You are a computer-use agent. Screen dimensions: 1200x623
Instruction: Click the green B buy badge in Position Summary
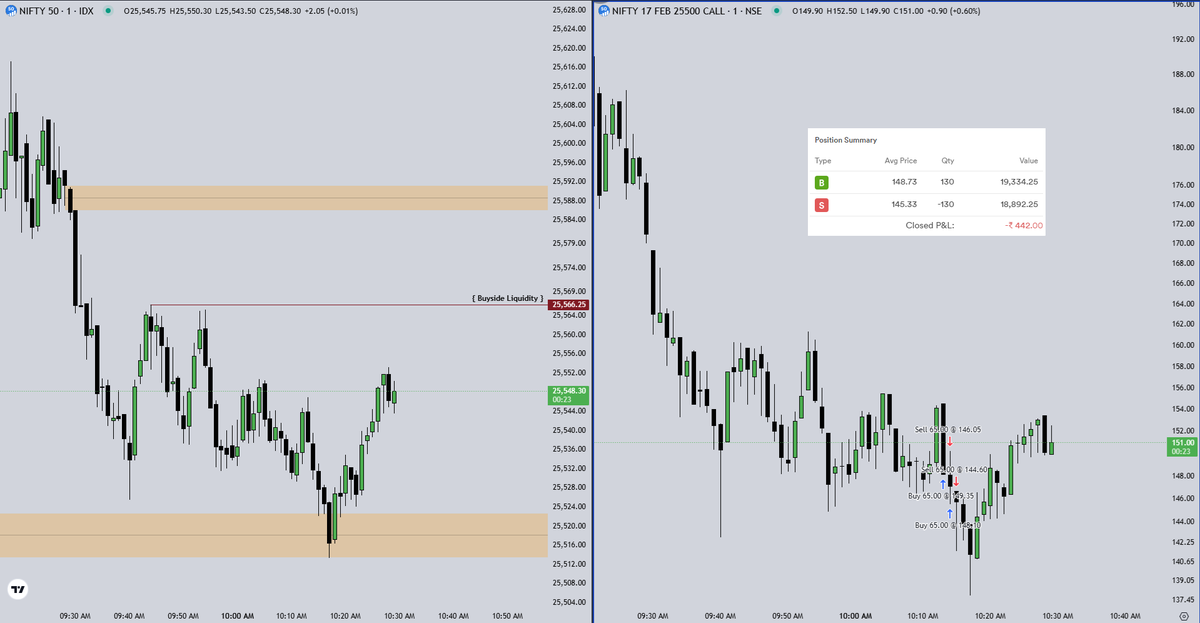[x=822, y=183]
